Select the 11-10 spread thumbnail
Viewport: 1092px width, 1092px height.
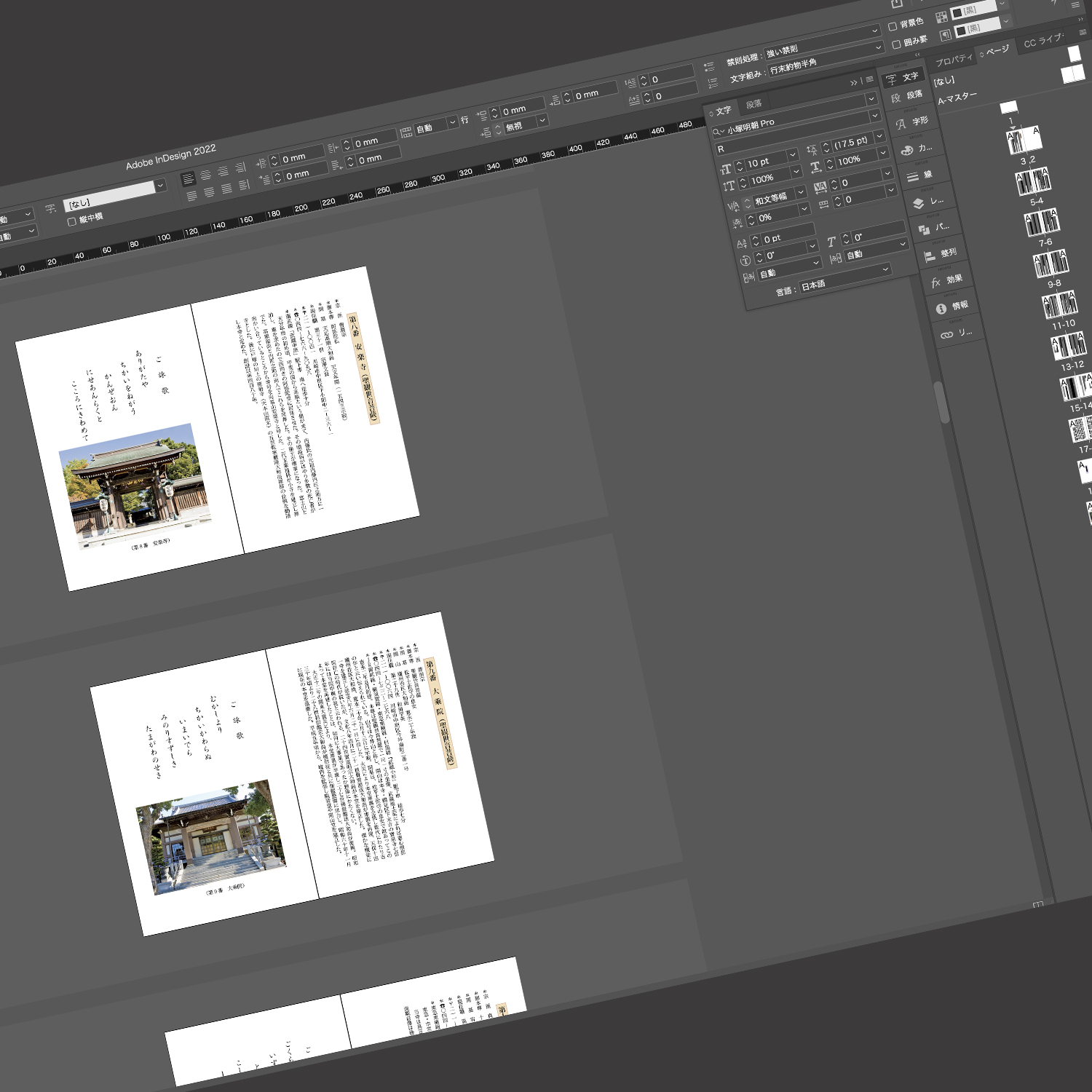(x=1060, y=304)
